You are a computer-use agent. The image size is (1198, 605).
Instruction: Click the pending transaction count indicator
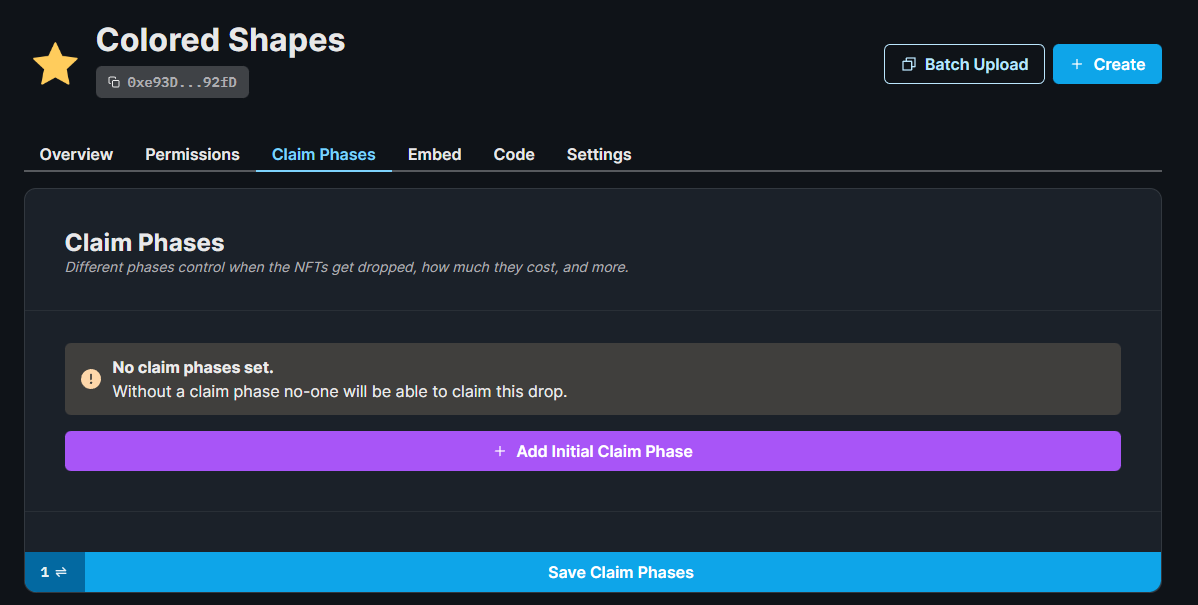pyautogui.click(x=43, y=572)
